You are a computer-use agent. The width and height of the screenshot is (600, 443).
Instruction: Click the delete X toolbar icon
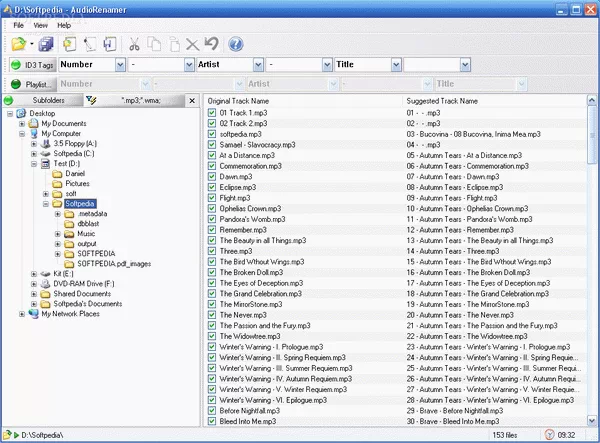tap(192, 44)
